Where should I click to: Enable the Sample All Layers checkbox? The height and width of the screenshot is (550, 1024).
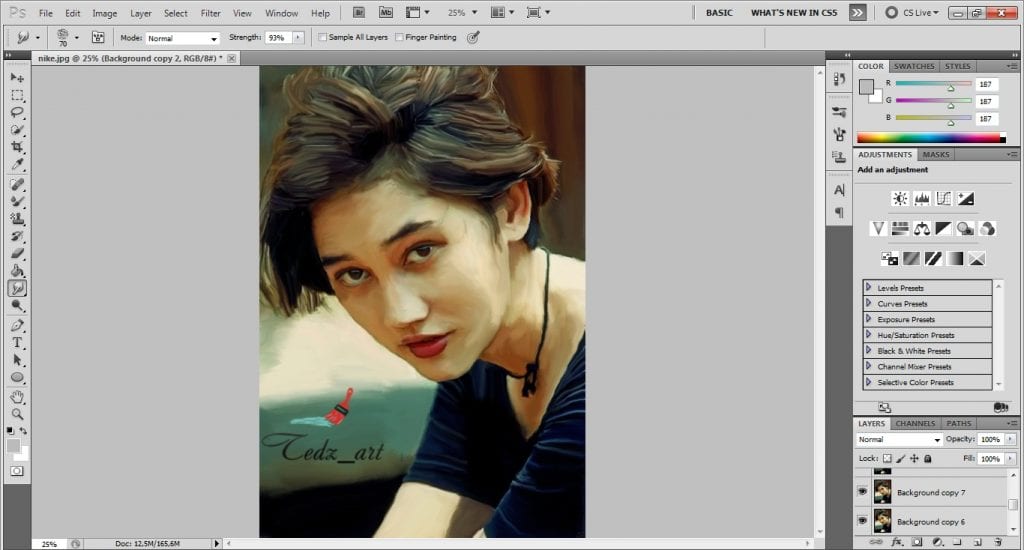pos(322,37)
